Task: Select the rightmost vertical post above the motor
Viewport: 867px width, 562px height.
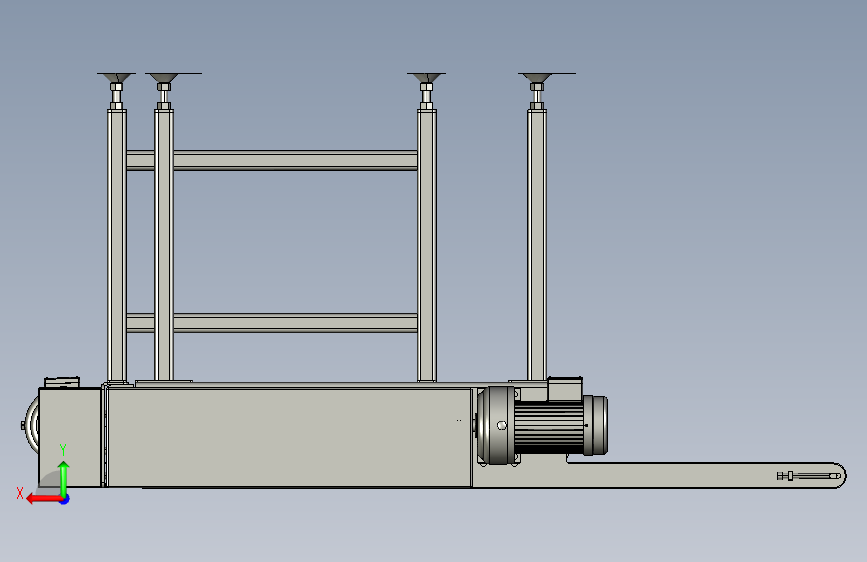Action: coord(537,244)
